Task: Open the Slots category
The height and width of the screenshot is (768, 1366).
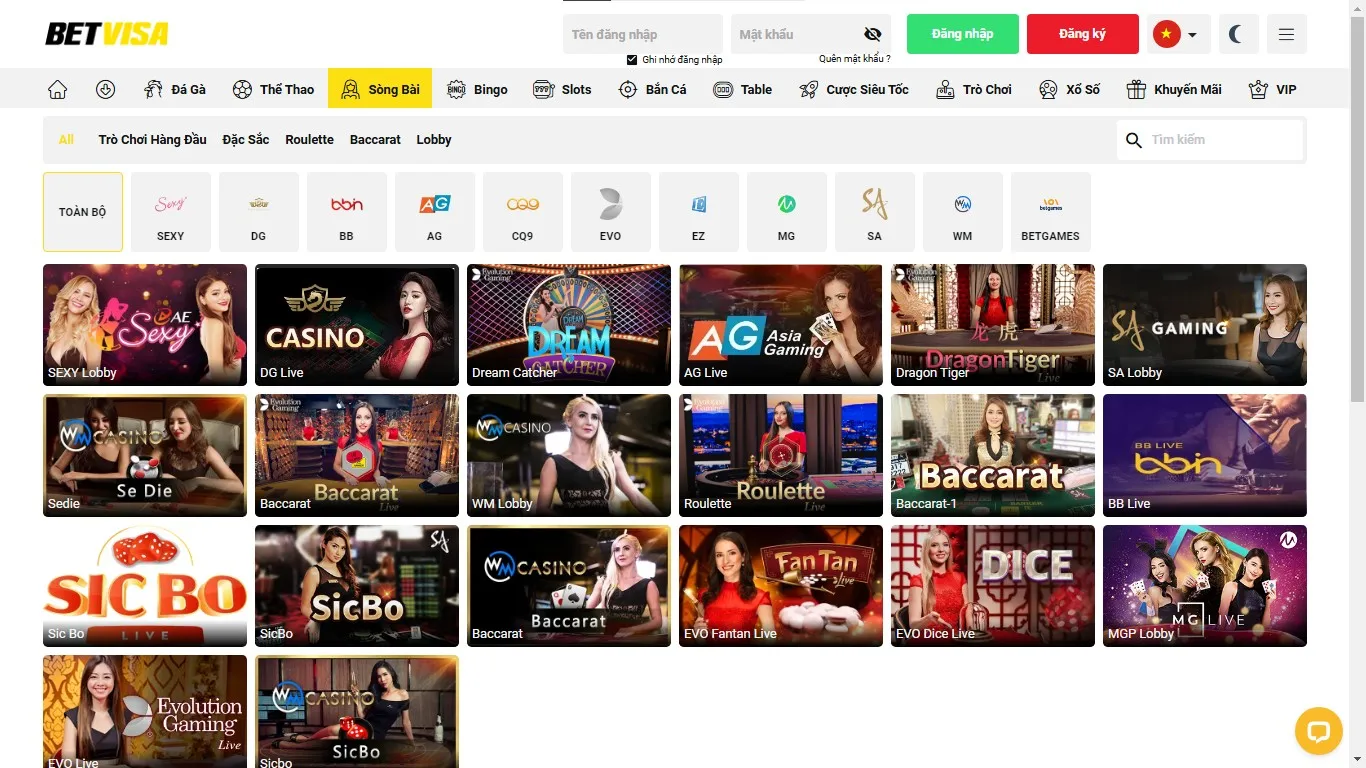Action: tap(563, 89)
